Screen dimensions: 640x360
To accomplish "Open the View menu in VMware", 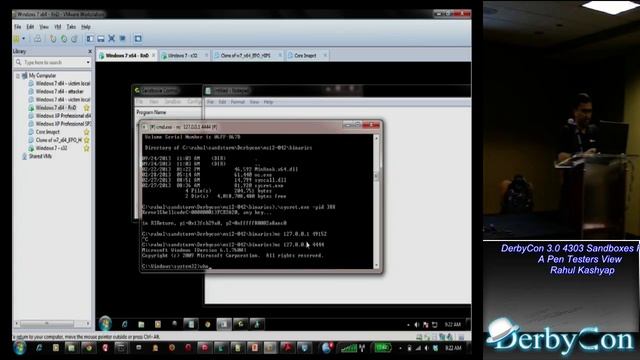I will click(44, 27).
